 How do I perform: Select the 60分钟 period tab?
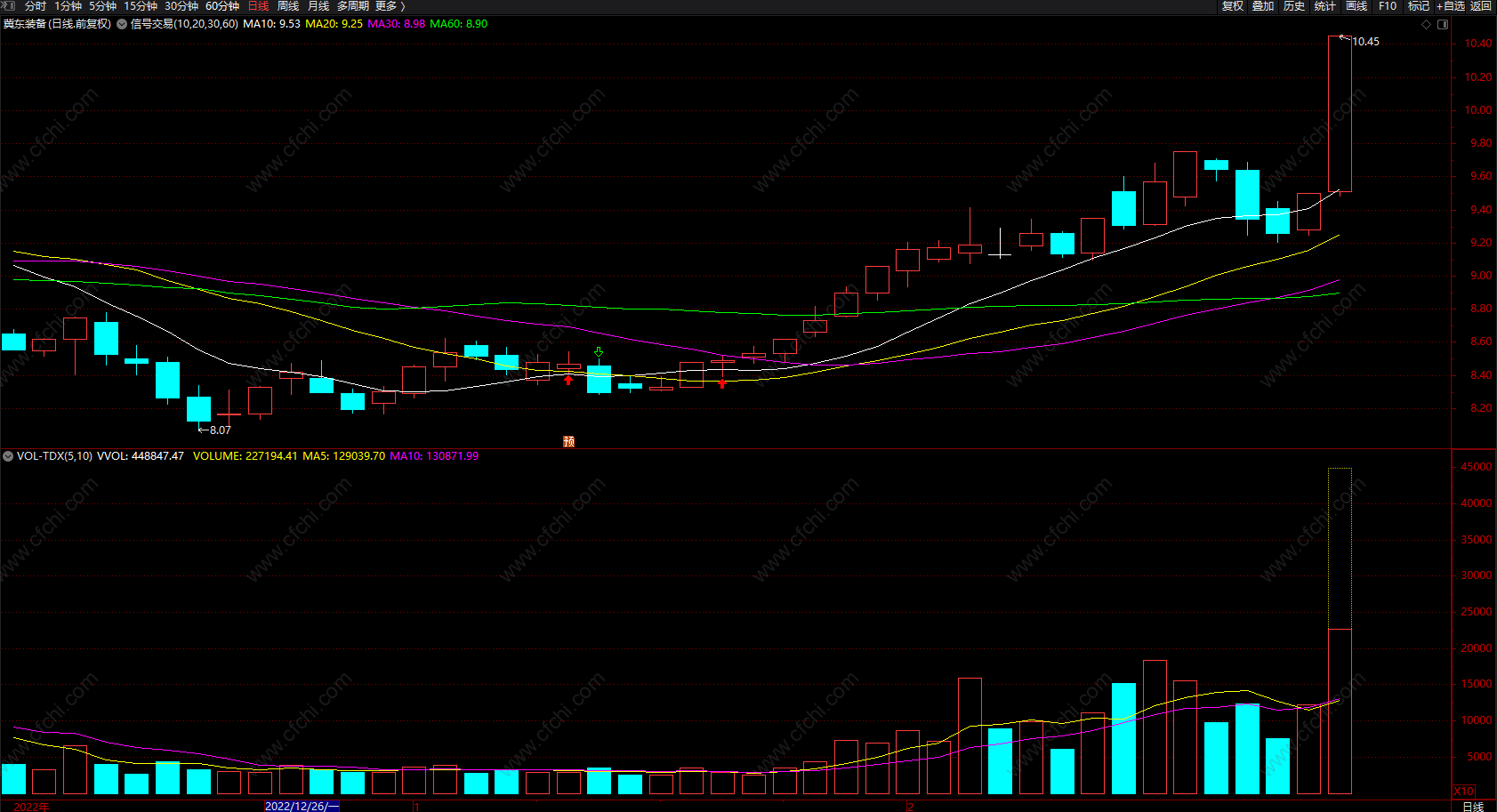[x=222, y=6]
